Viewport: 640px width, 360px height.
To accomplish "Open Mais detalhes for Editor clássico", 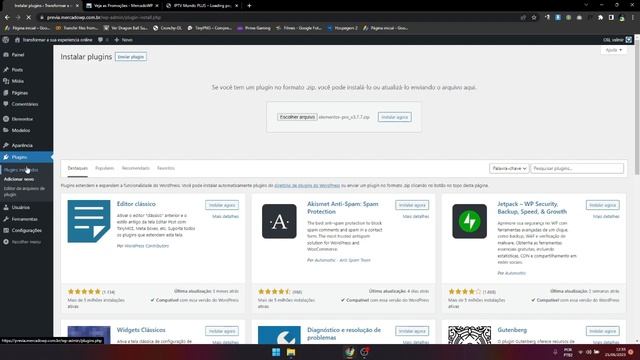I will [225, 216].
